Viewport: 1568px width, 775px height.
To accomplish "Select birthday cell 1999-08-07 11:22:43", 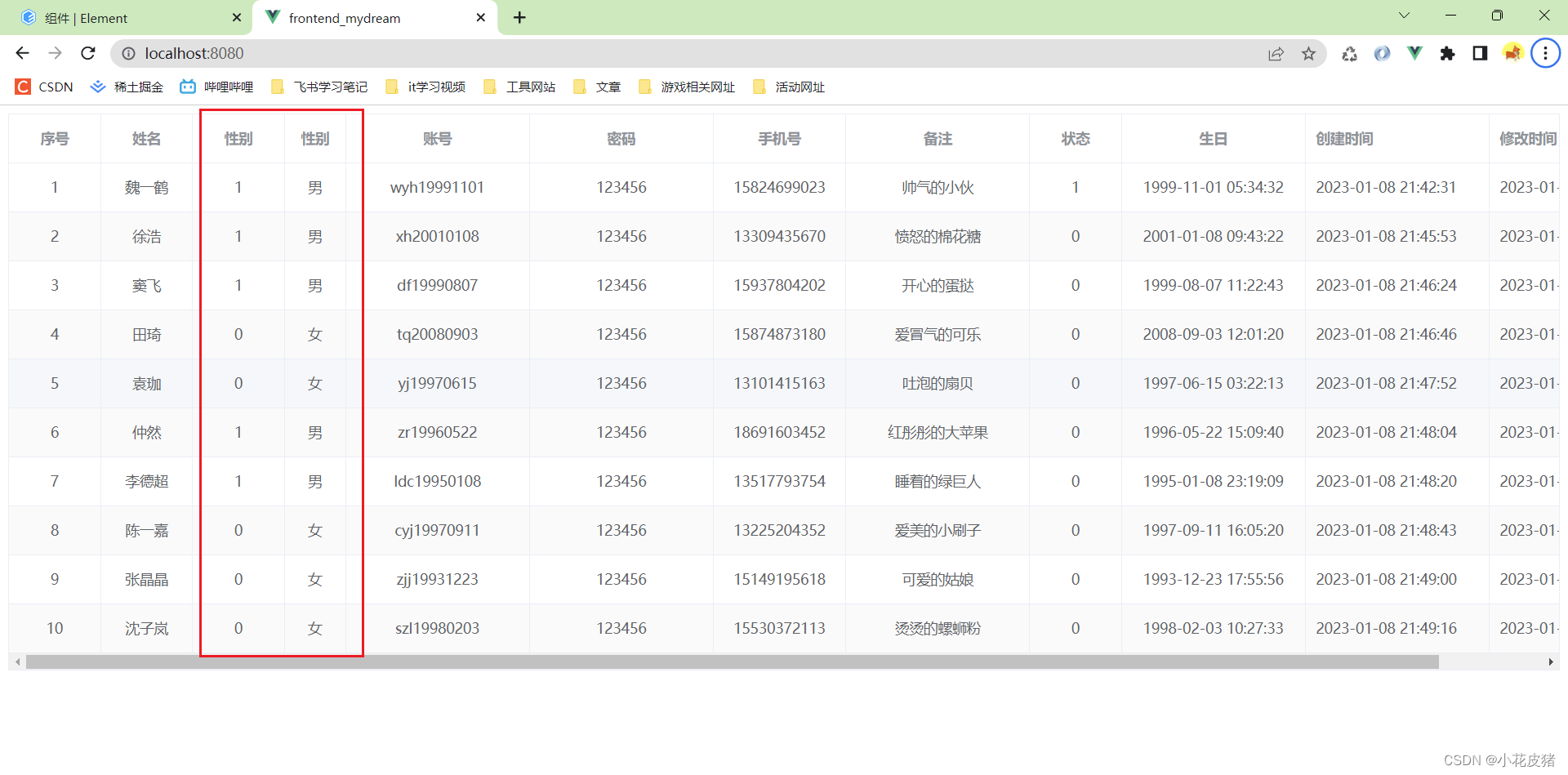I will point(1214,286).
